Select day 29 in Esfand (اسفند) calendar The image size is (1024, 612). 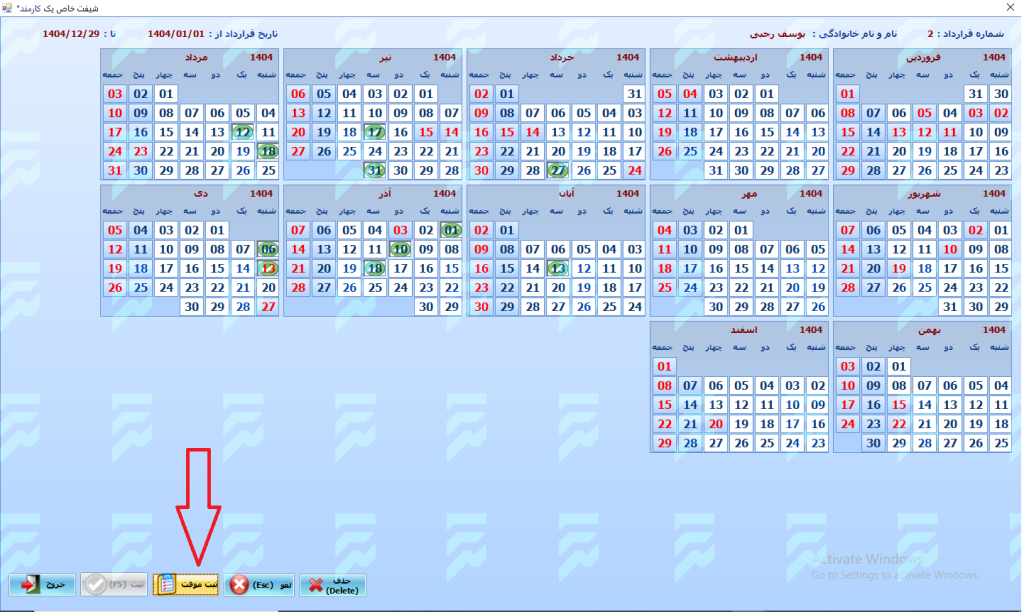[x=664, y=443]
